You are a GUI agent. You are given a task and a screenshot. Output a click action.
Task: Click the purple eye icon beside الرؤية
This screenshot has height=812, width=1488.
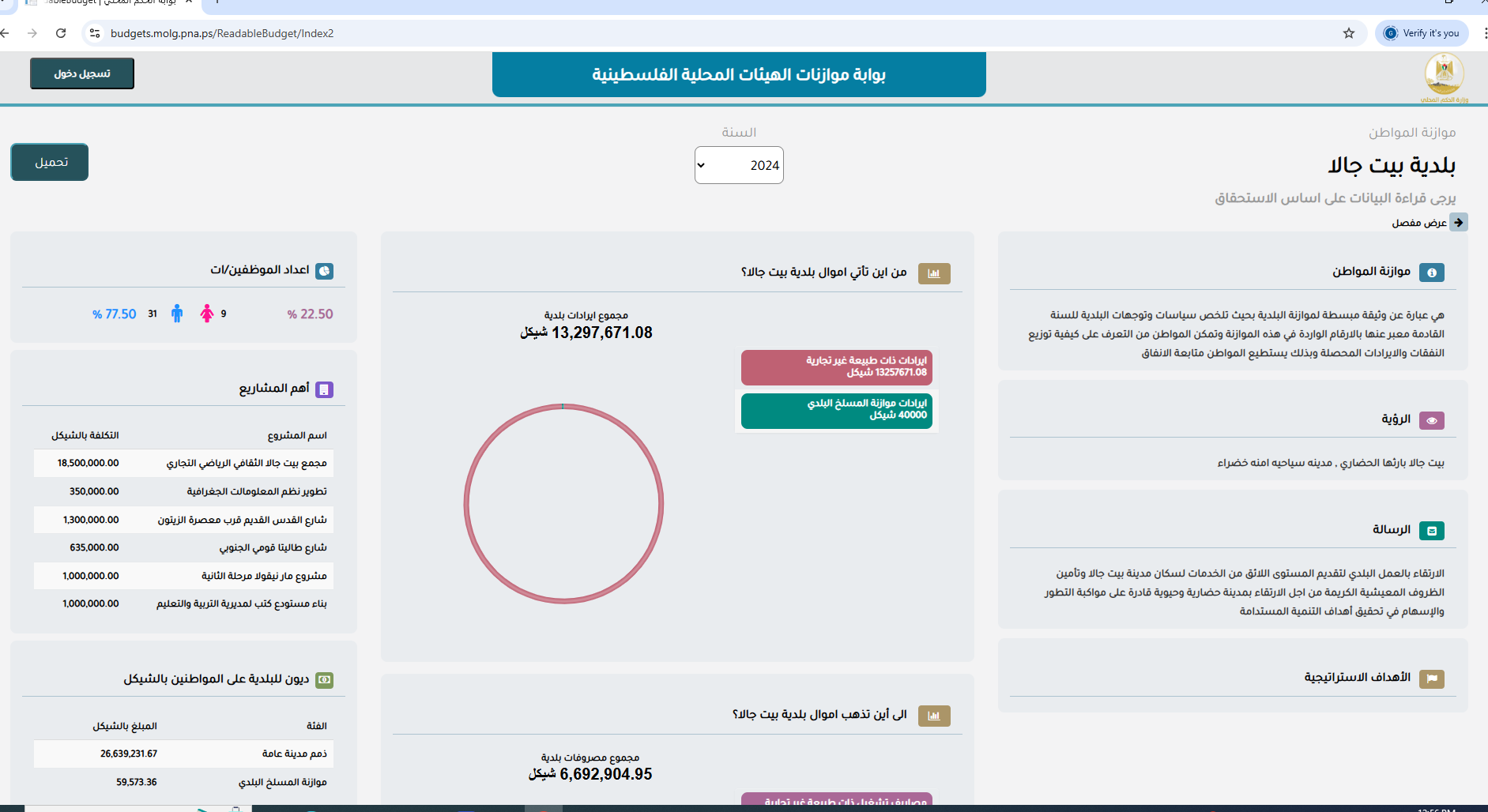(1431, 420)
